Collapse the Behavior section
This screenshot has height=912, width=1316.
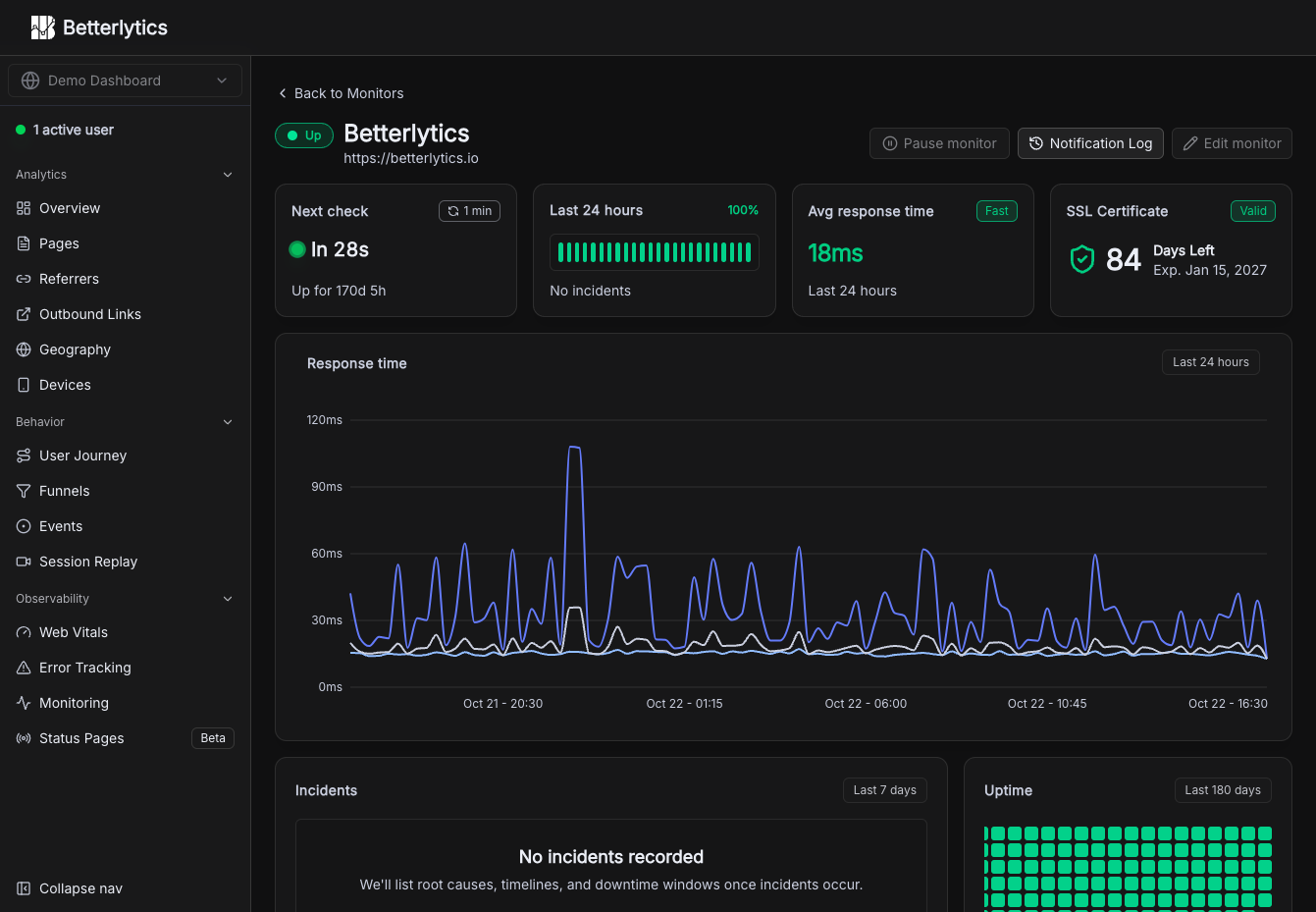point(228,422)
